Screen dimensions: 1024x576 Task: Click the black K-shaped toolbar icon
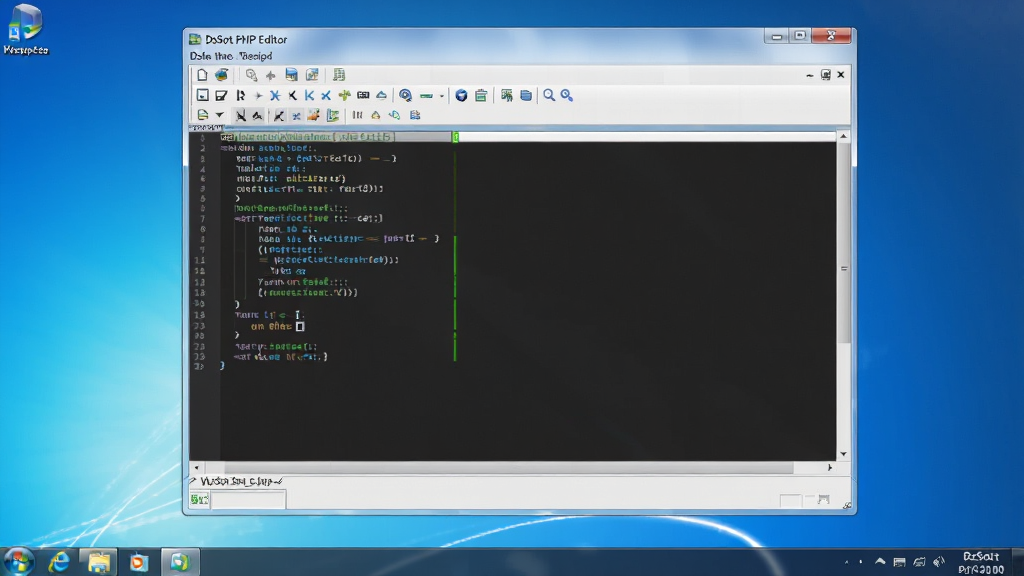(x=293, y=95)
